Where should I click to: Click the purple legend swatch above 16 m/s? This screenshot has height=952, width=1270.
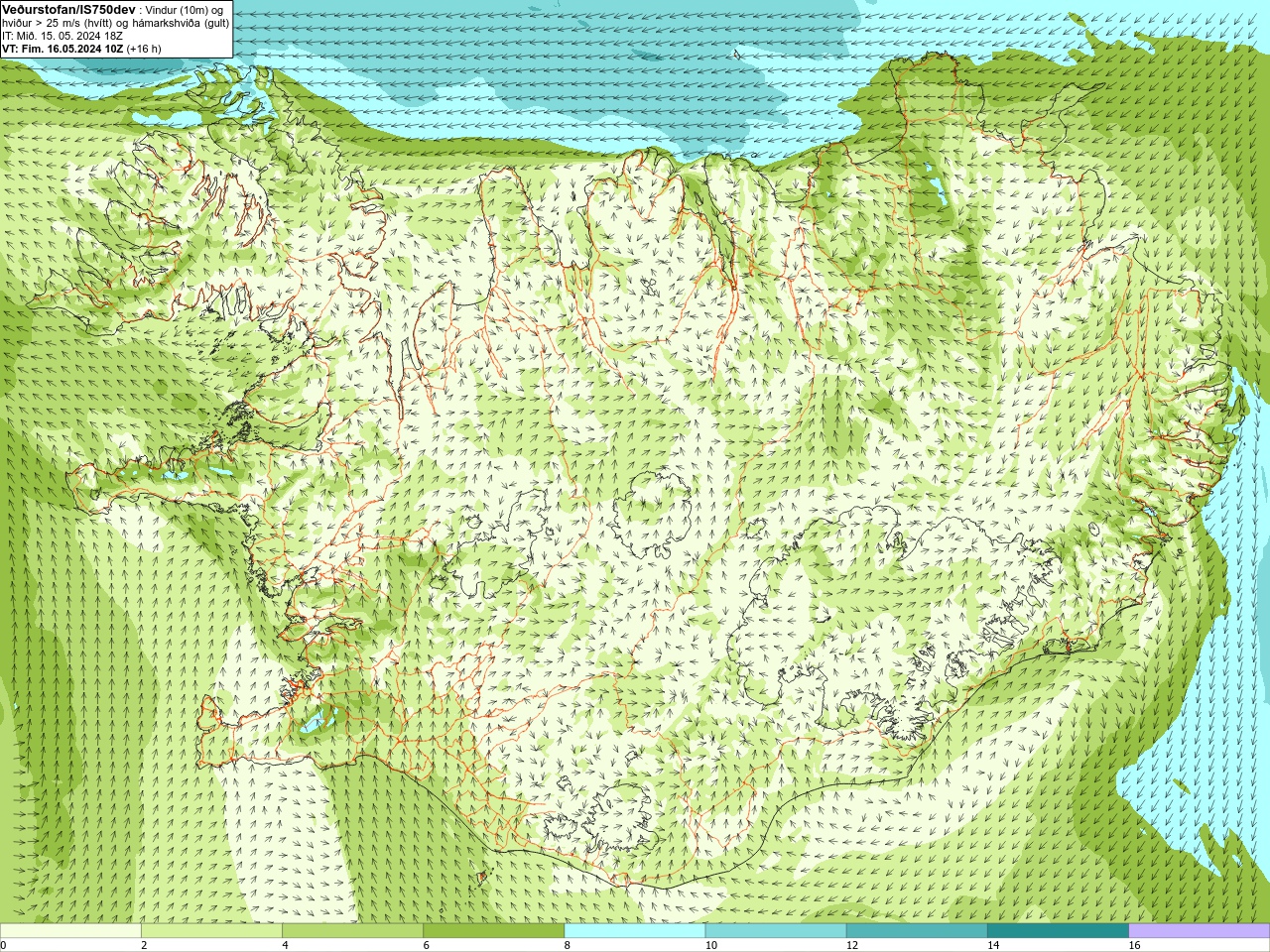click(1200, 931)
